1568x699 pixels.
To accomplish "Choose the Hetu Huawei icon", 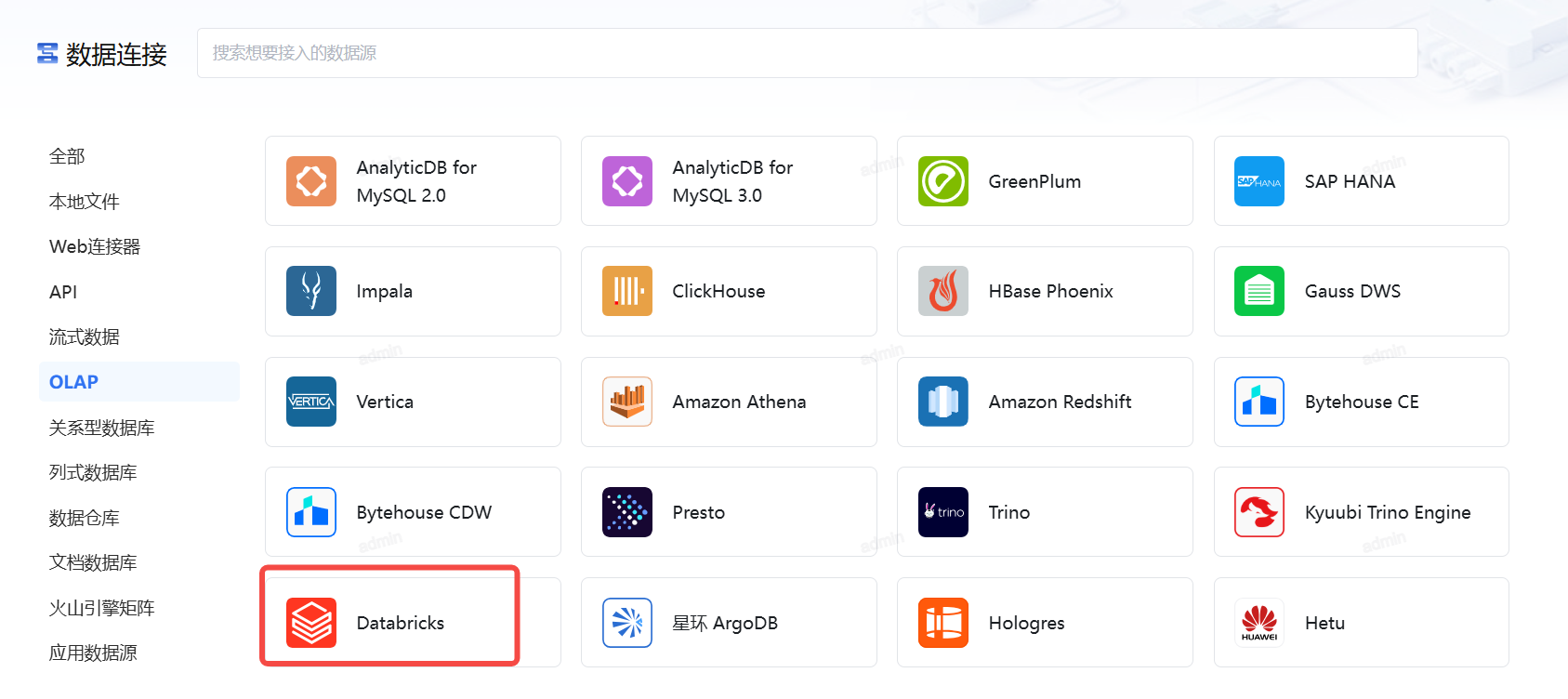I will [1259, 623].
